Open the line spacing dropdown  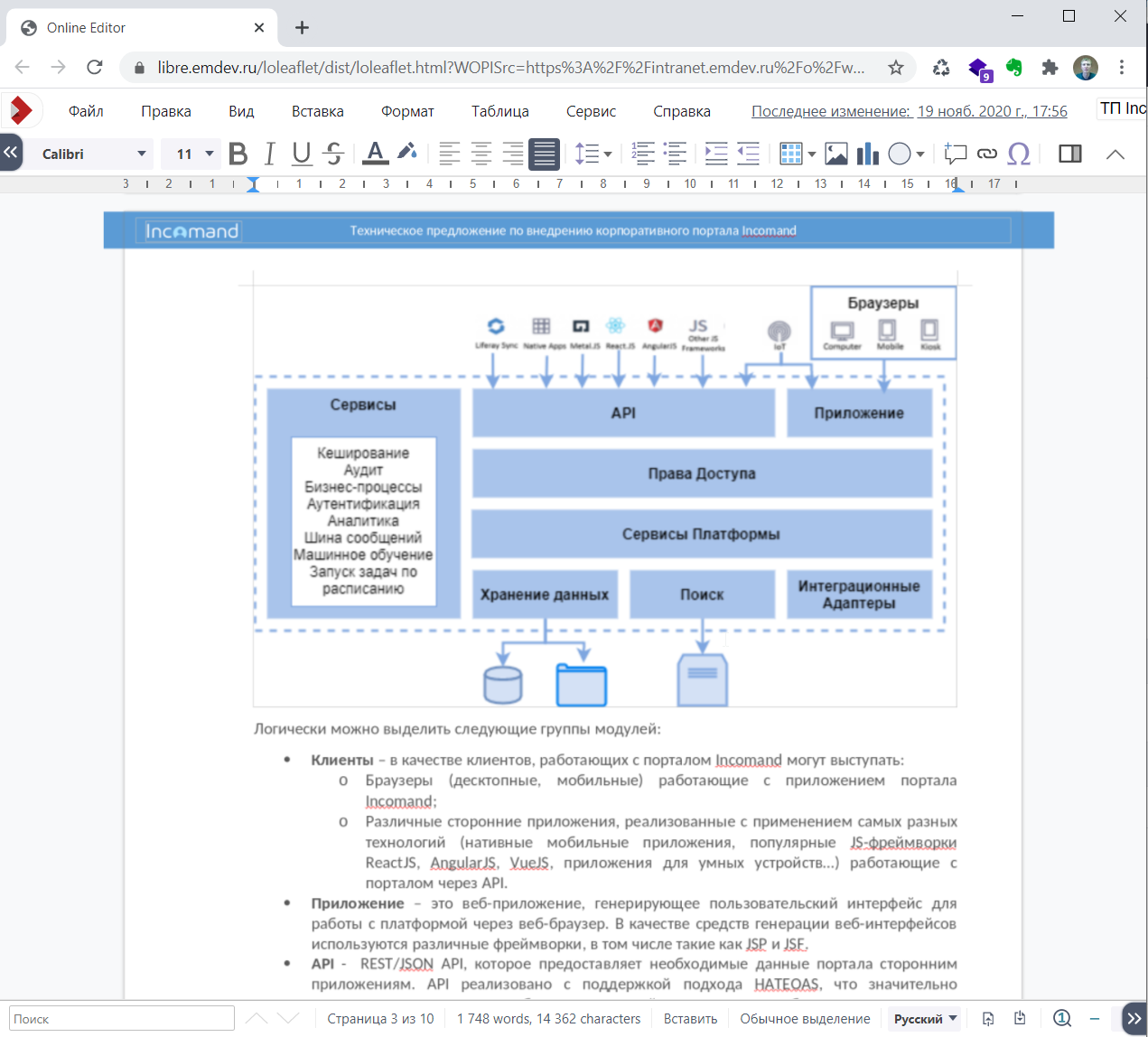[x=593, y=154]
